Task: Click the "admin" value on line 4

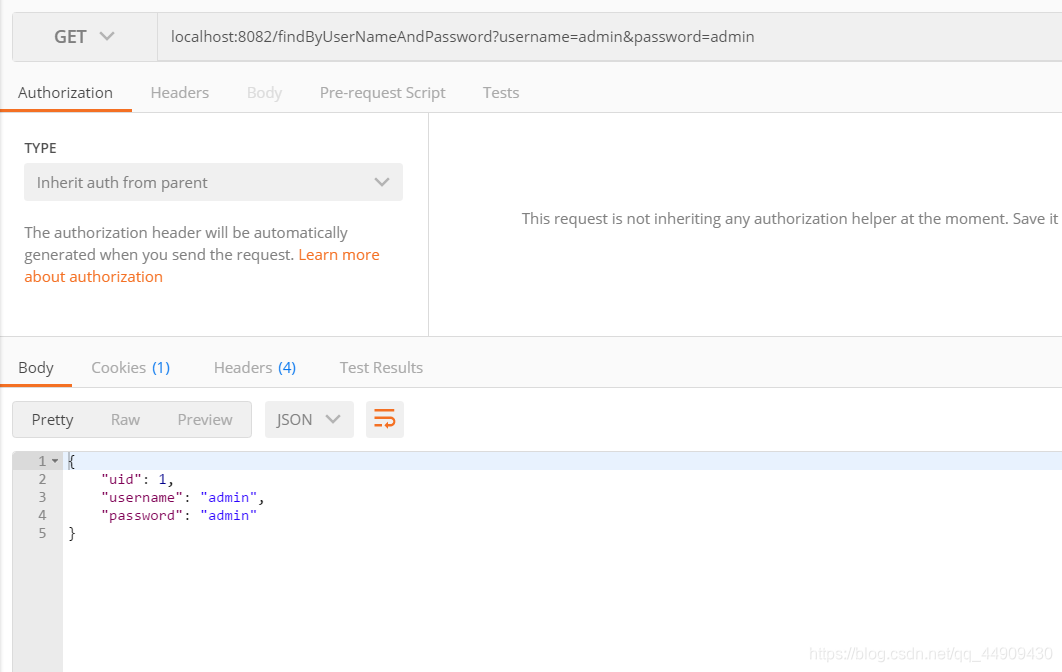Action: (x=229, y=516)
